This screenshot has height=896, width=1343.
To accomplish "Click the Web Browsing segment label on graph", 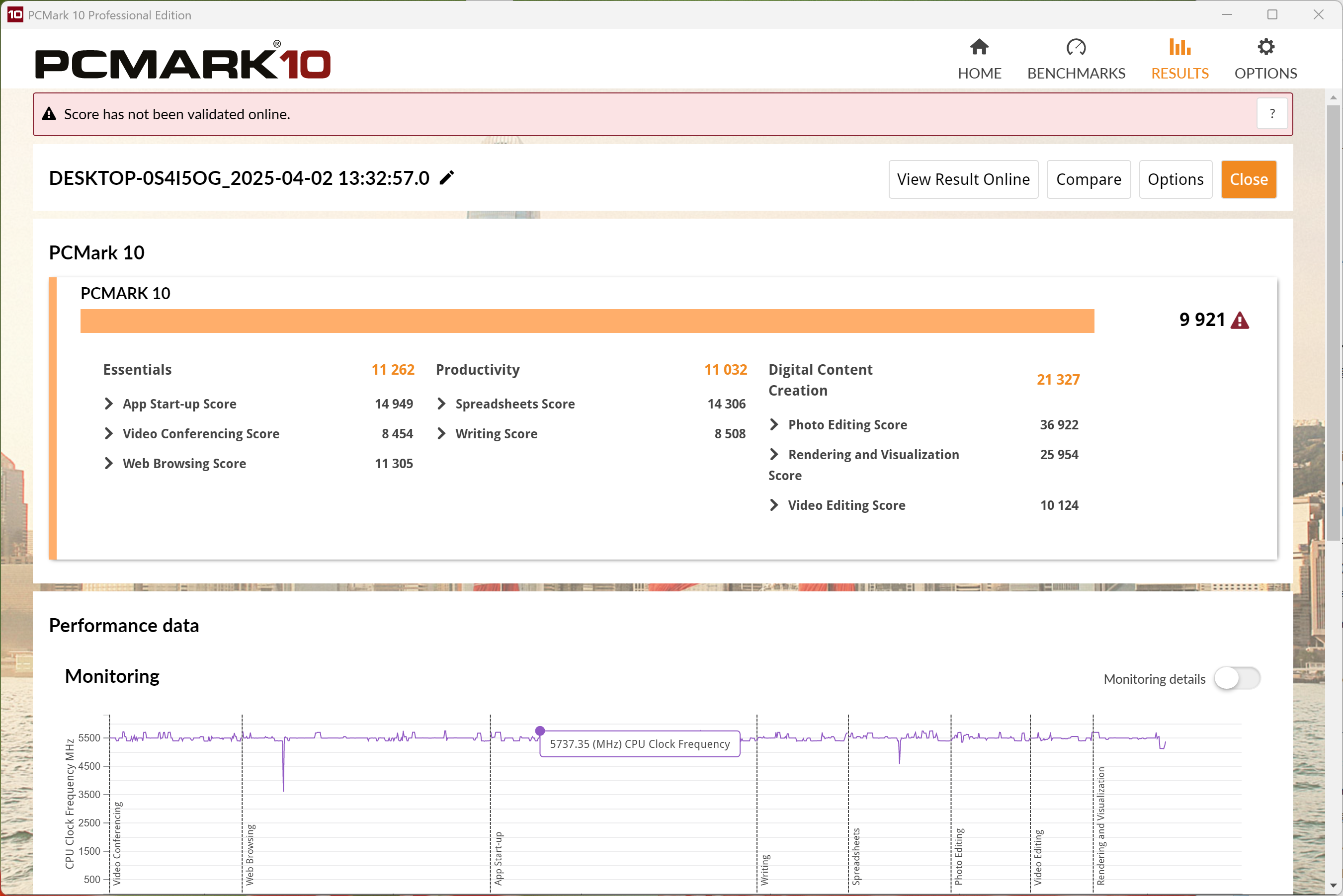I will click(250, 854).
